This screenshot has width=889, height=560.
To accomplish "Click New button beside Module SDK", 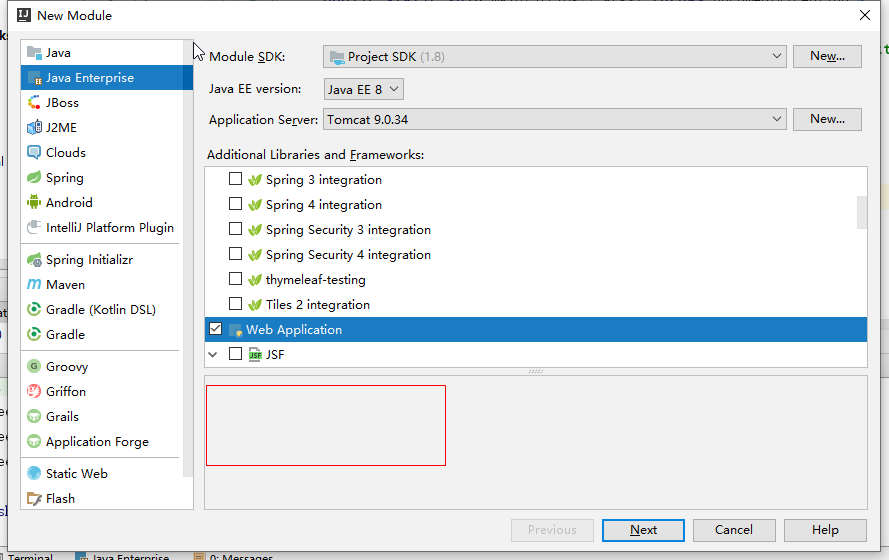I will pyautogui.click(x=827, y=56).
